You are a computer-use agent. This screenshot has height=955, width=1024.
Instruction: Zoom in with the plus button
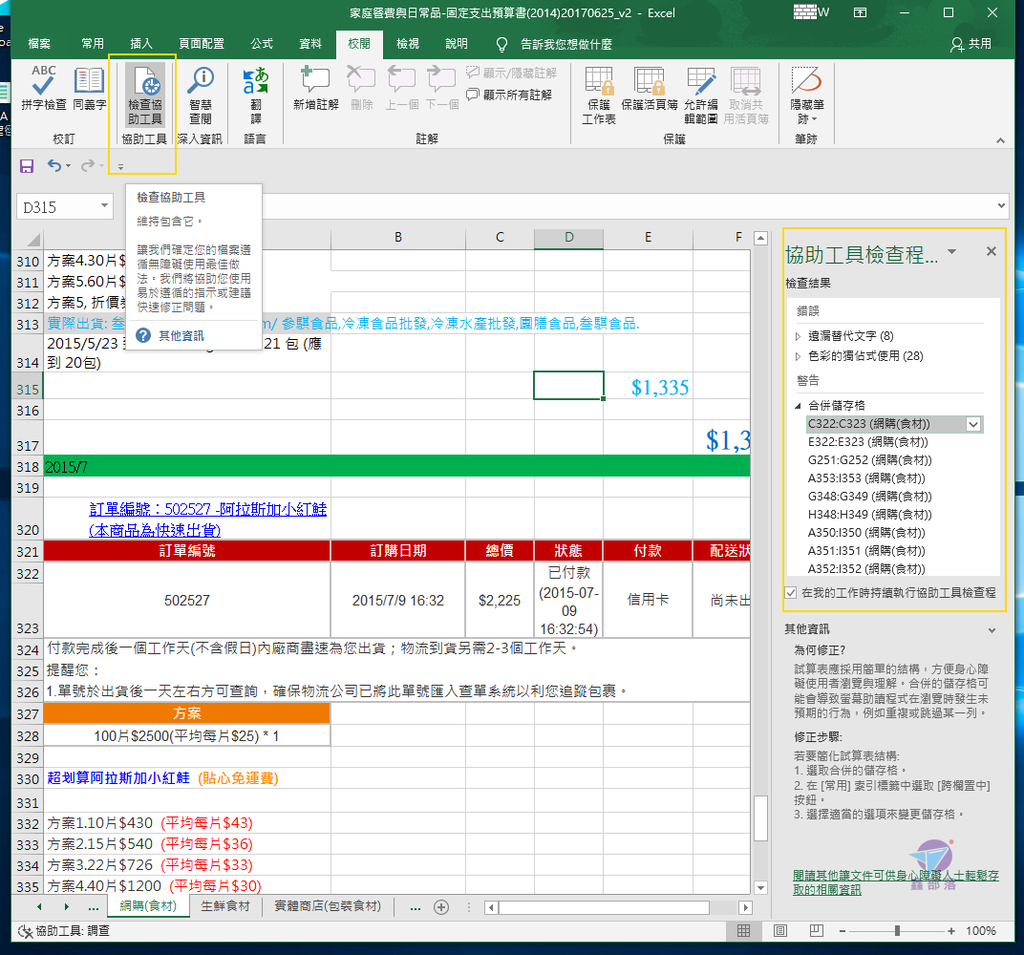click(x=951, y=931)
